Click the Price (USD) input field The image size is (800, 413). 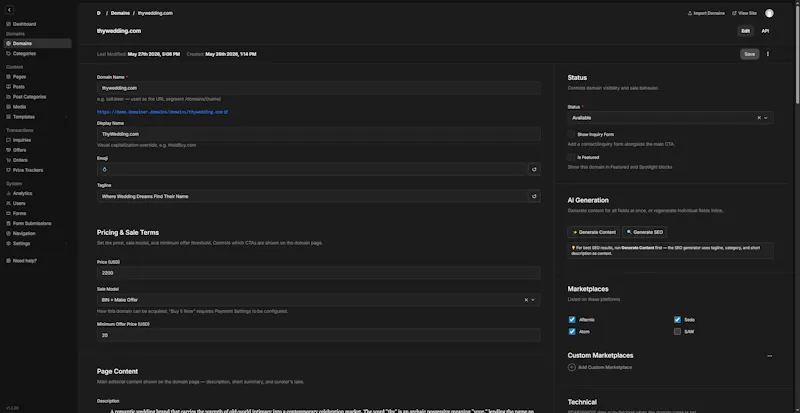(x=318, y=273)
